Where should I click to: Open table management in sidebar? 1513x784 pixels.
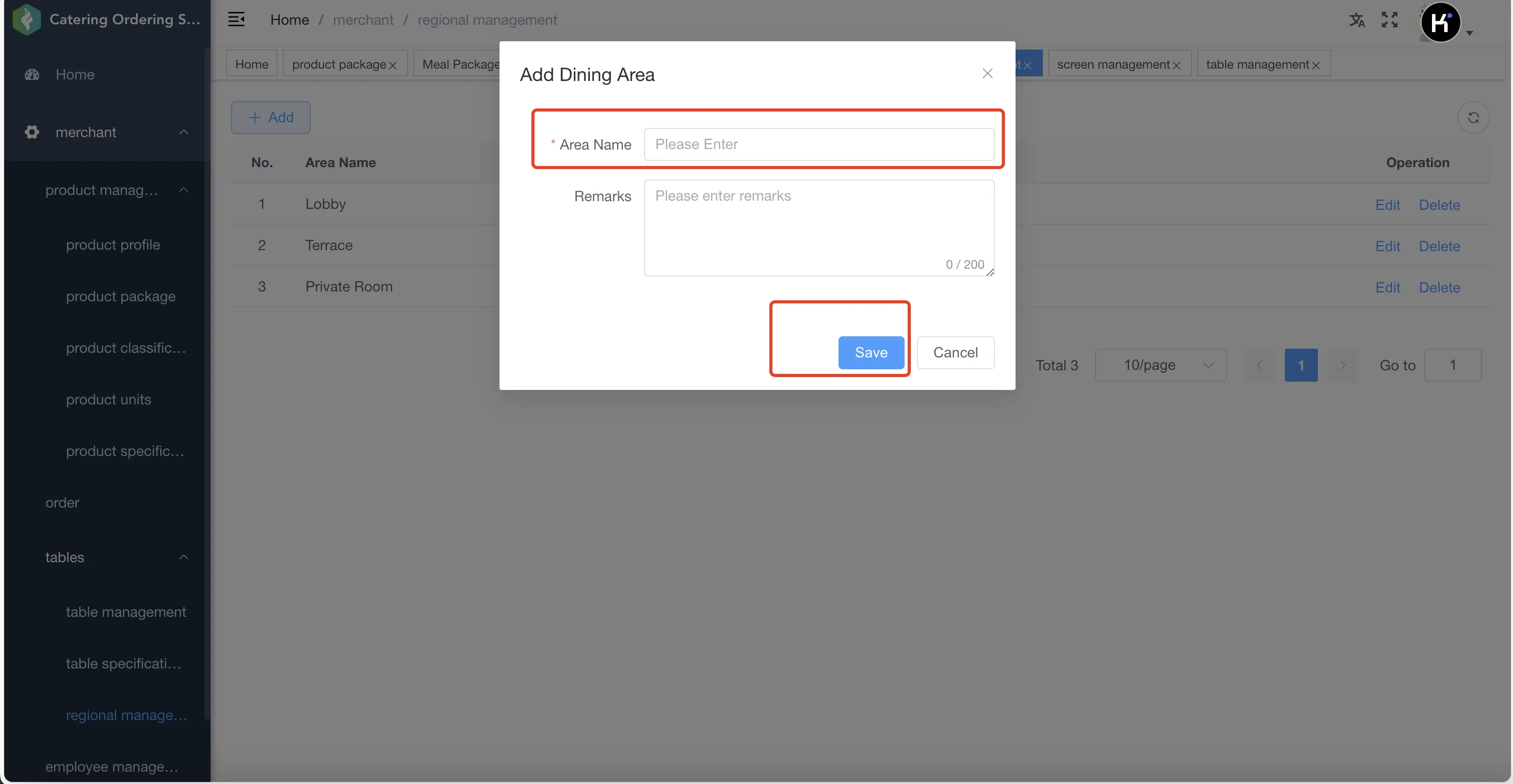126,612
